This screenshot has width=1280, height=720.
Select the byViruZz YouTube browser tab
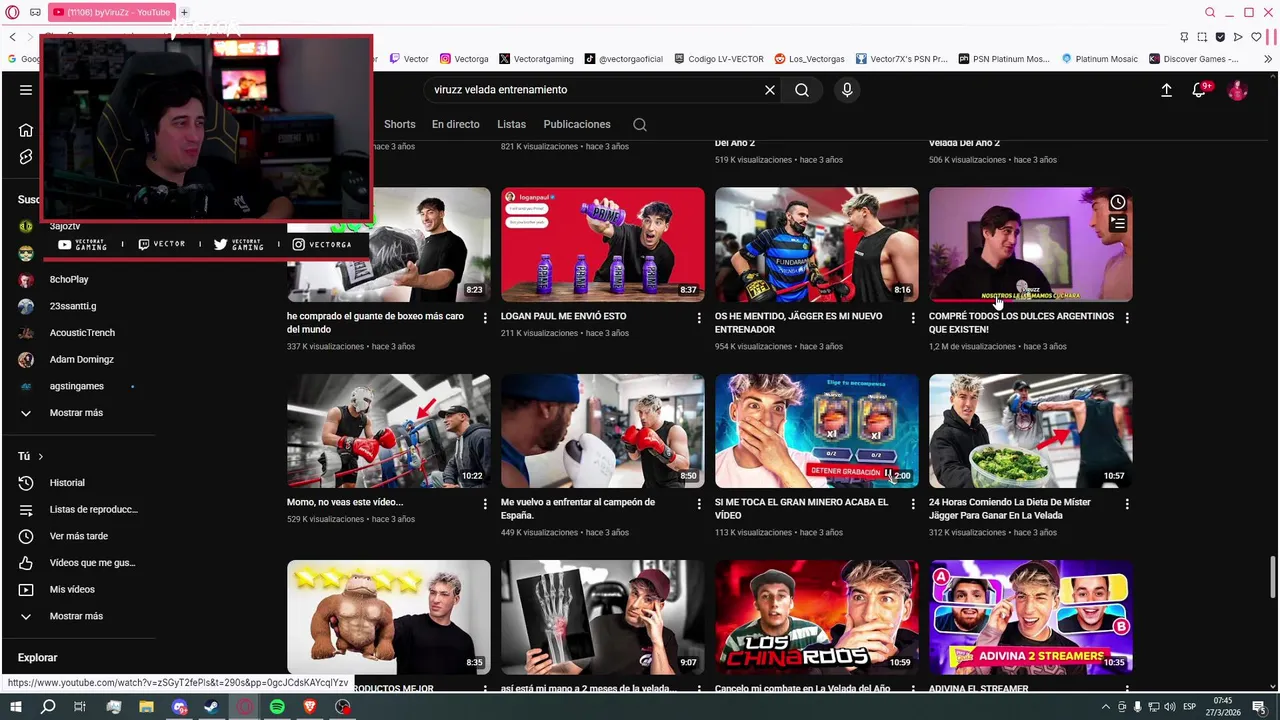click(x=112, y=12)
